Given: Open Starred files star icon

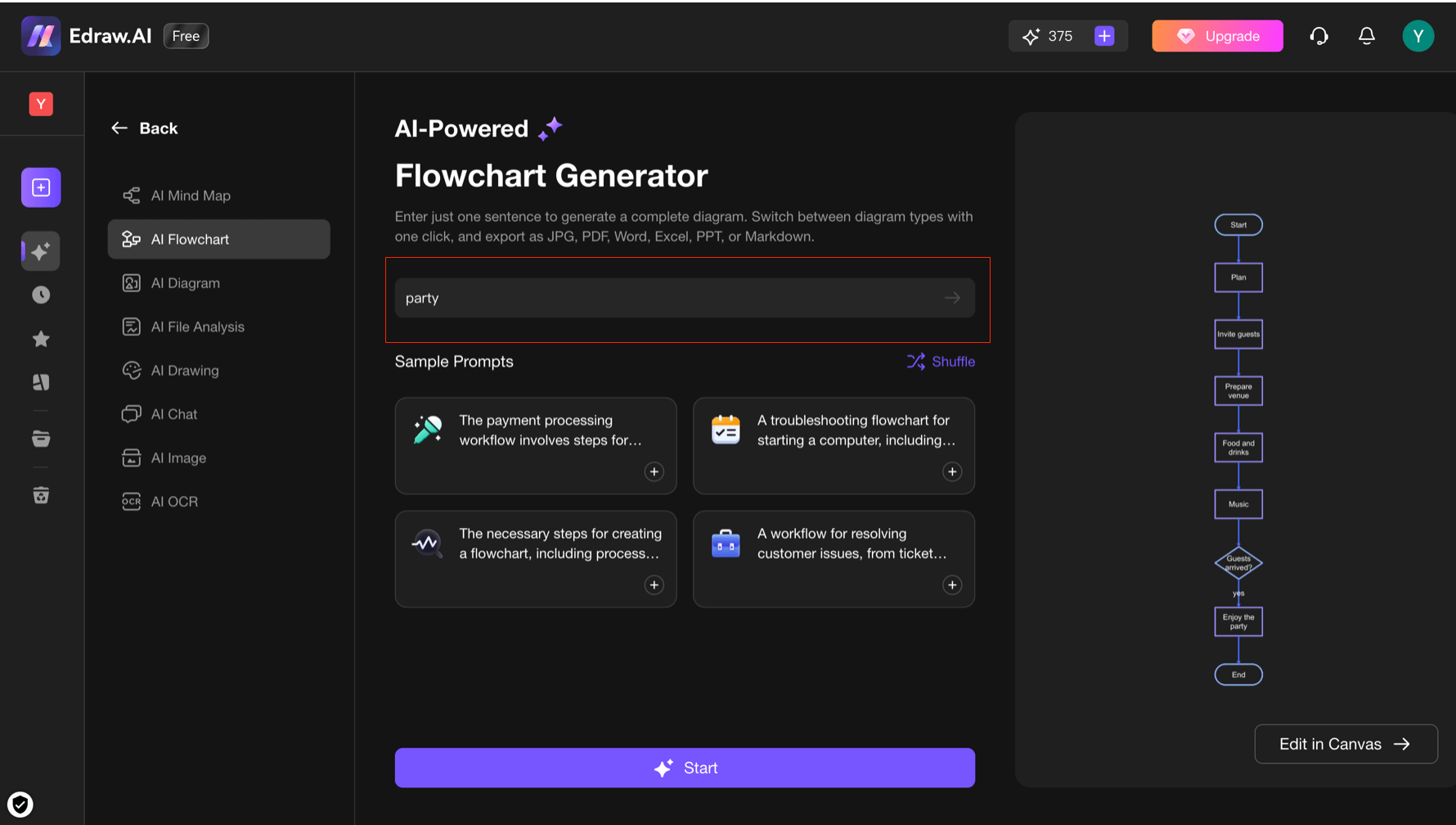Looking at the screenshot, I should pos(41,339).
